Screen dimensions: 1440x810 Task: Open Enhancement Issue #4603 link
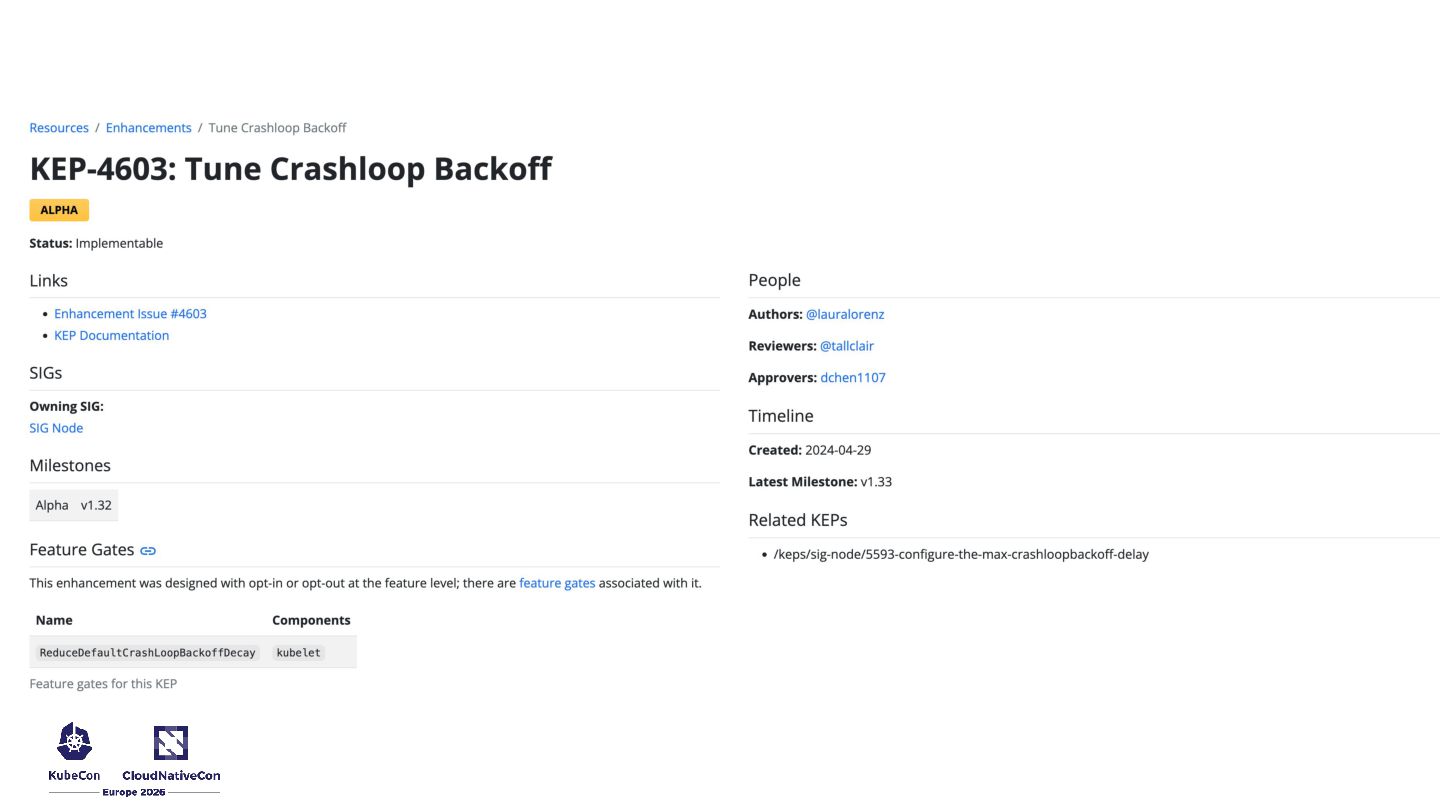tap(130, 314)
